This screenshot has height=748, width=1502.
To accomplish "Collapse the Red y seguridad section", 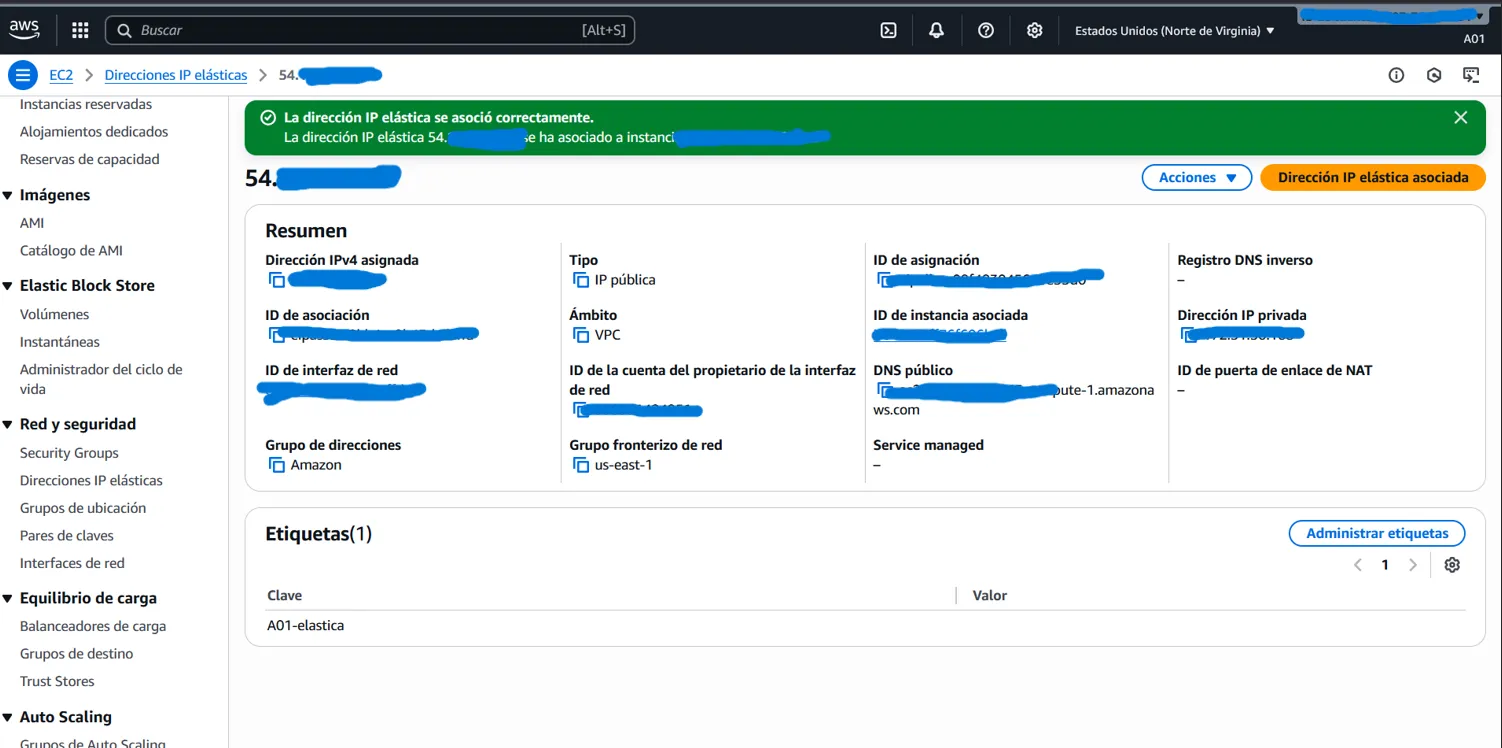I will (x=8, y=425).
